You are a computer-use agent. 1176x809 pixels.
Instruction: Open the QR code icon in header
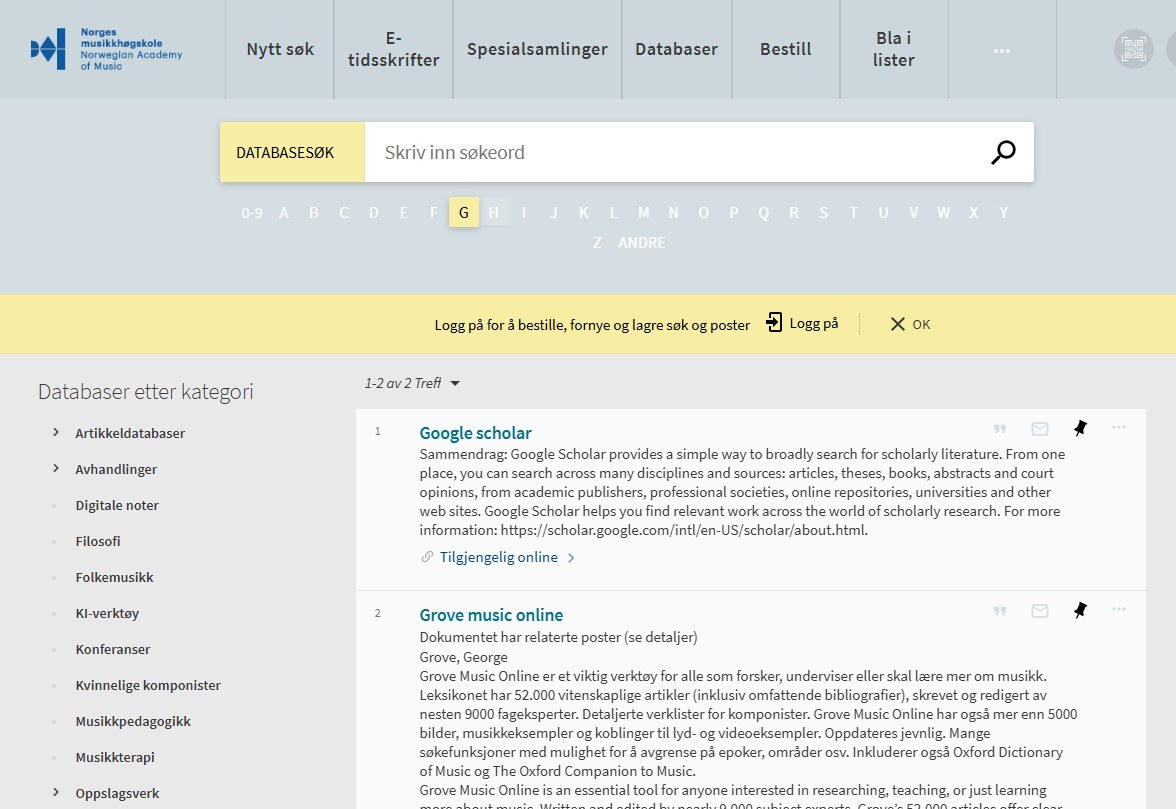1133,49
